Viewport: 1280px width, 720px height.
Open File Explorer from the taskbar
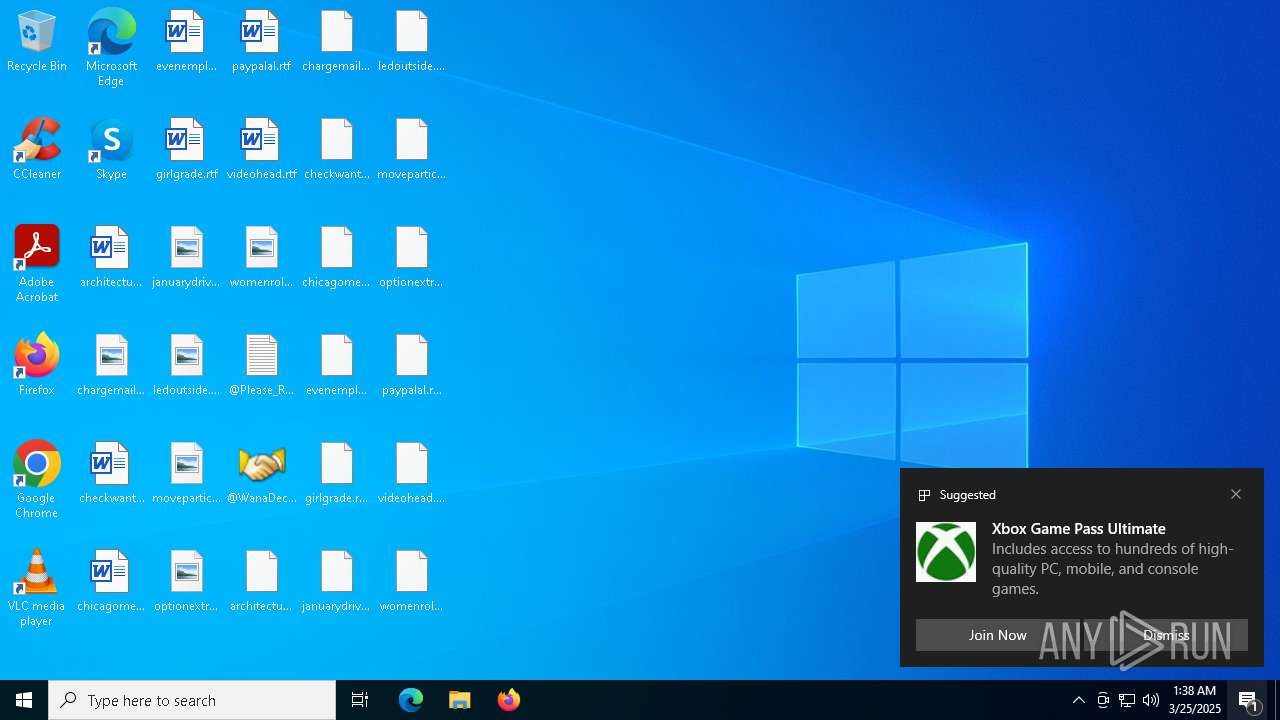[x=460, y=700]
